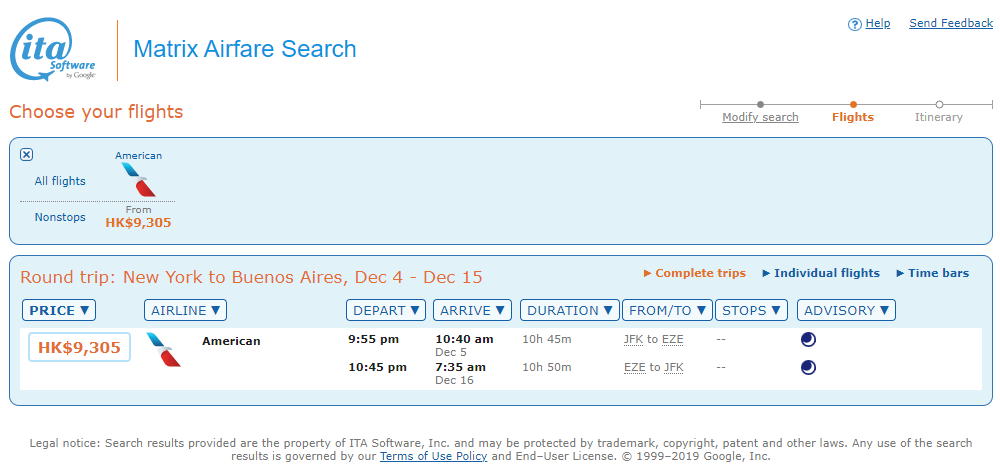Click American Airlines logo in the result row
1000x473 pixels.
click(163, 349)
